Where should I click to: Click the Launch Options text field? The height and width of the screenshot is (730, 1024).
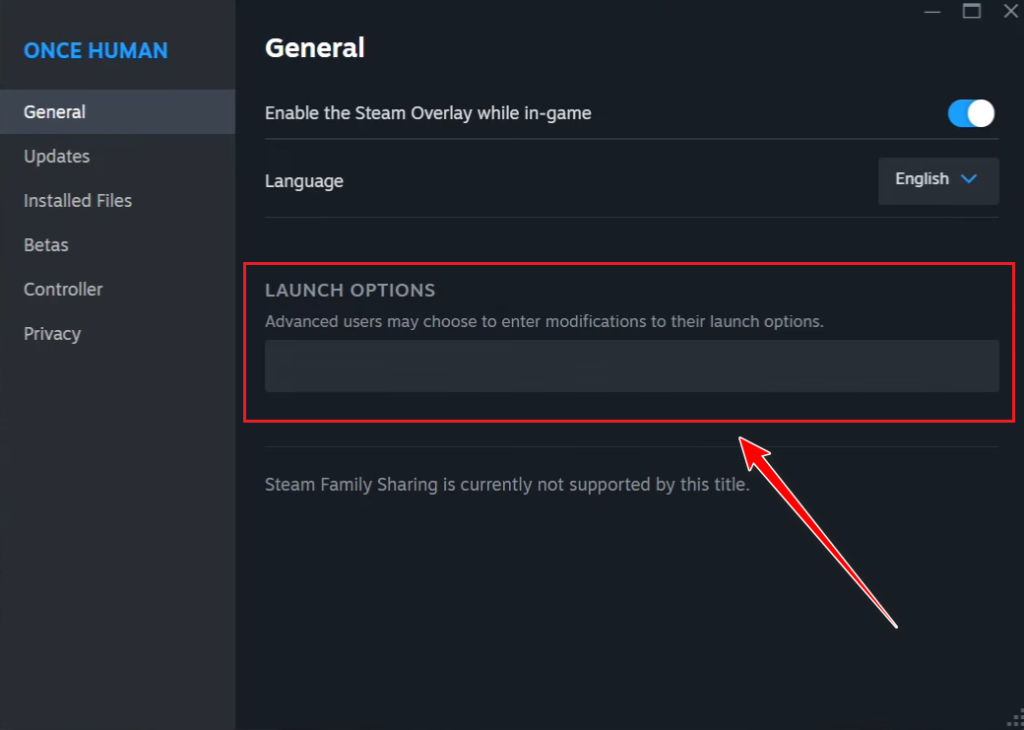click(x=631, y=366)
